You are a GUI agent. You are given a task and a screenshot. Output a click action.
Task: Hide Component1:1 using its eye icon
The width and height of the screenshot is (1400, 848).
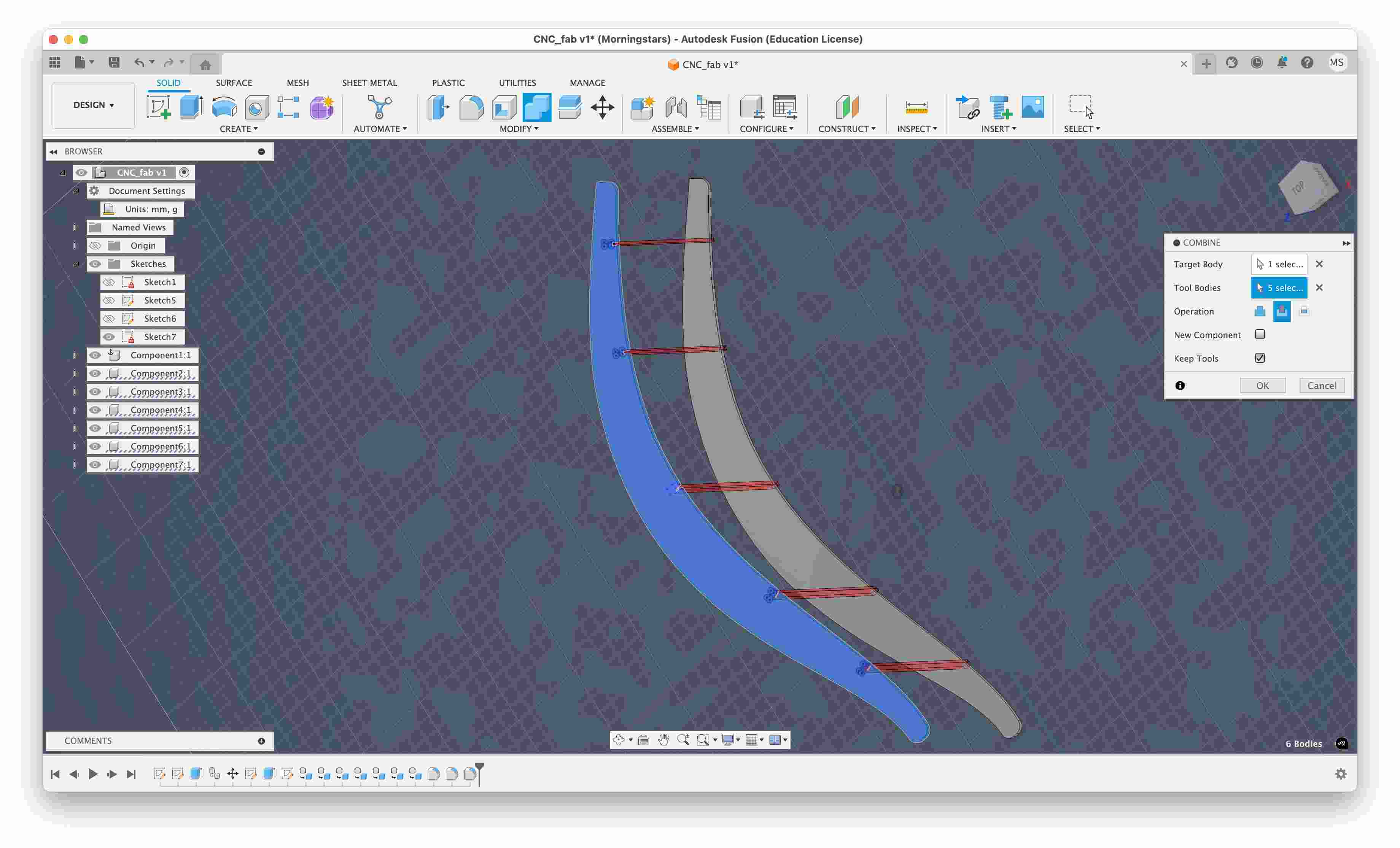(x=95, y=355)
